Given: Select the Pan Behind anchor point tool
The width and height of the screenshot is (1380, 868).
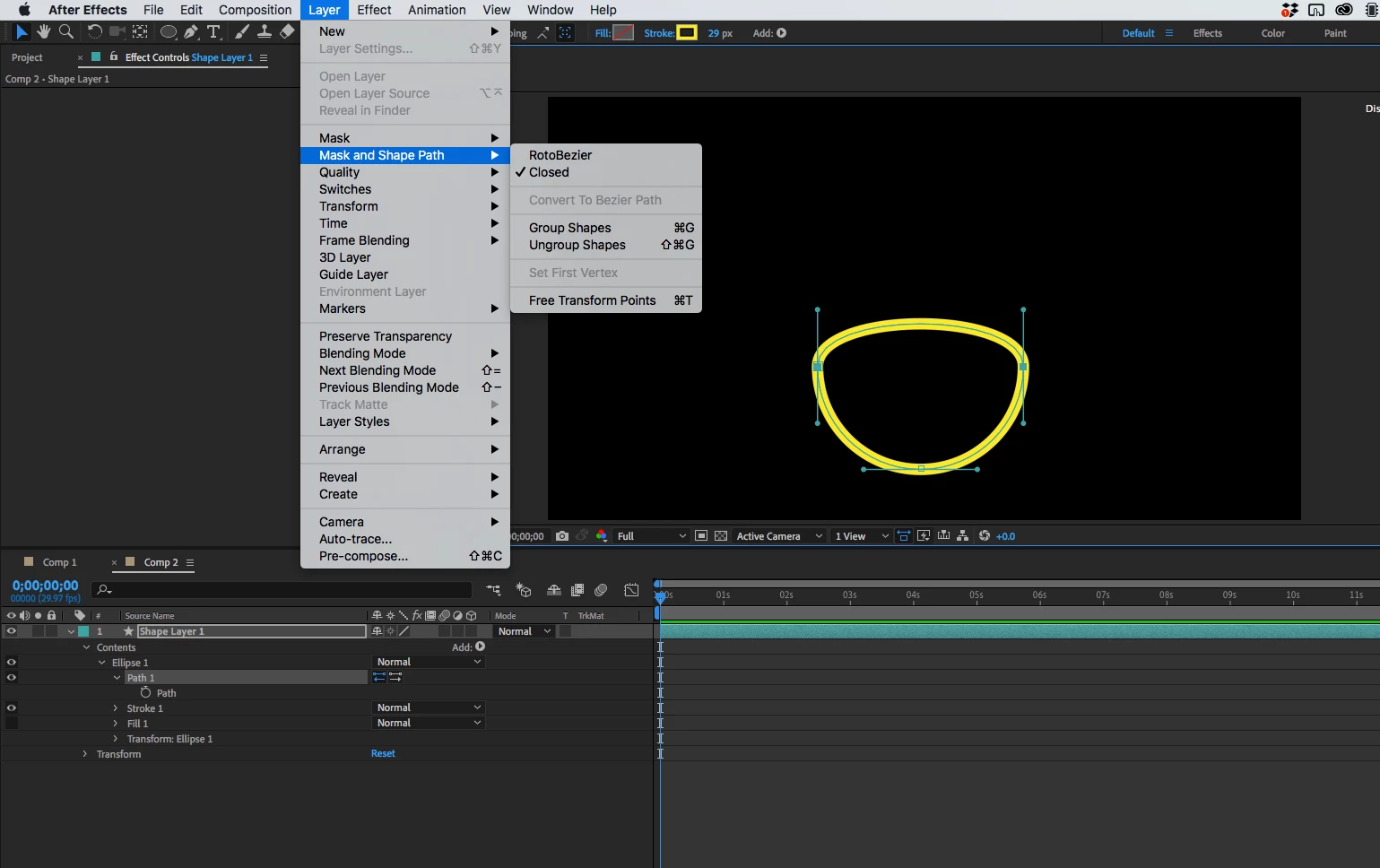Looking at the screenshot, I should (140, 32).
